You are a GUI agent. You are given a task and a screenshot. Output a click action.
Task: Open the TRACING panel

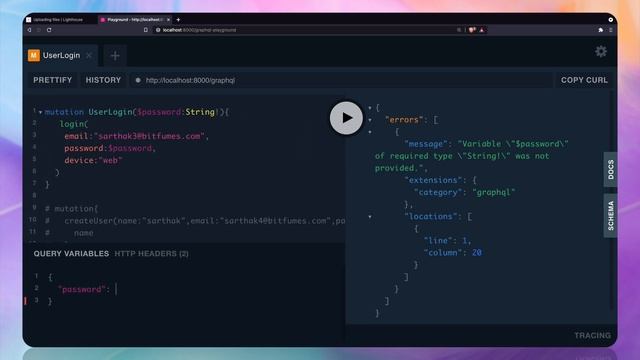pyautogui.click(x=593, y=336)
